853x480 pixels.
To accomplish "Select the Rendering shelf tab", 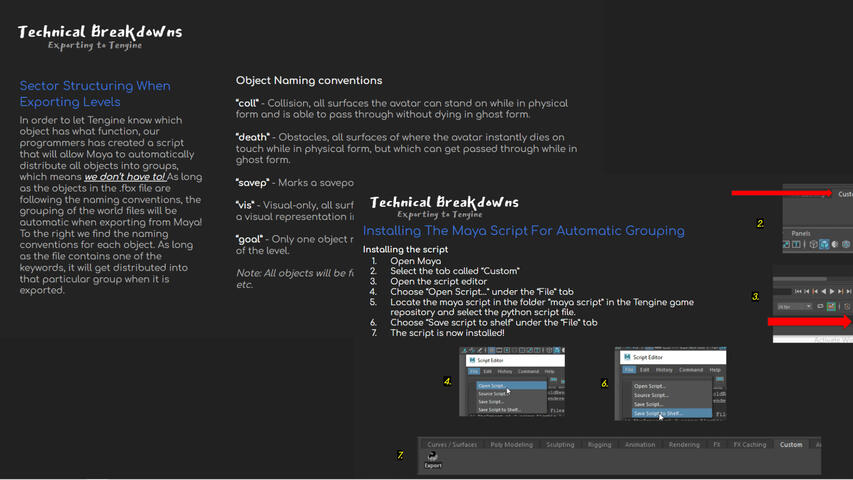I will tap(684, 445).
